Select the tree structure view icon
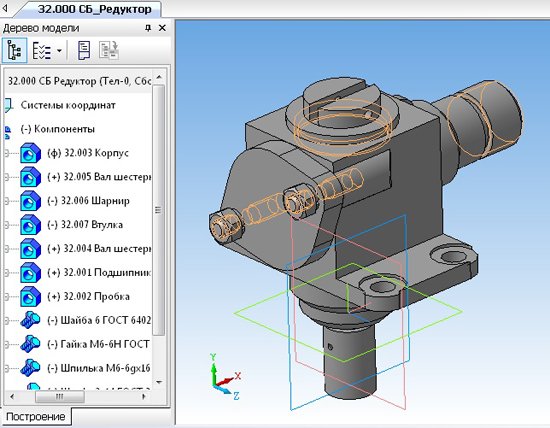The width and height of the screenshot is (550, 428). pyautogui.click(x=14, y=51)
